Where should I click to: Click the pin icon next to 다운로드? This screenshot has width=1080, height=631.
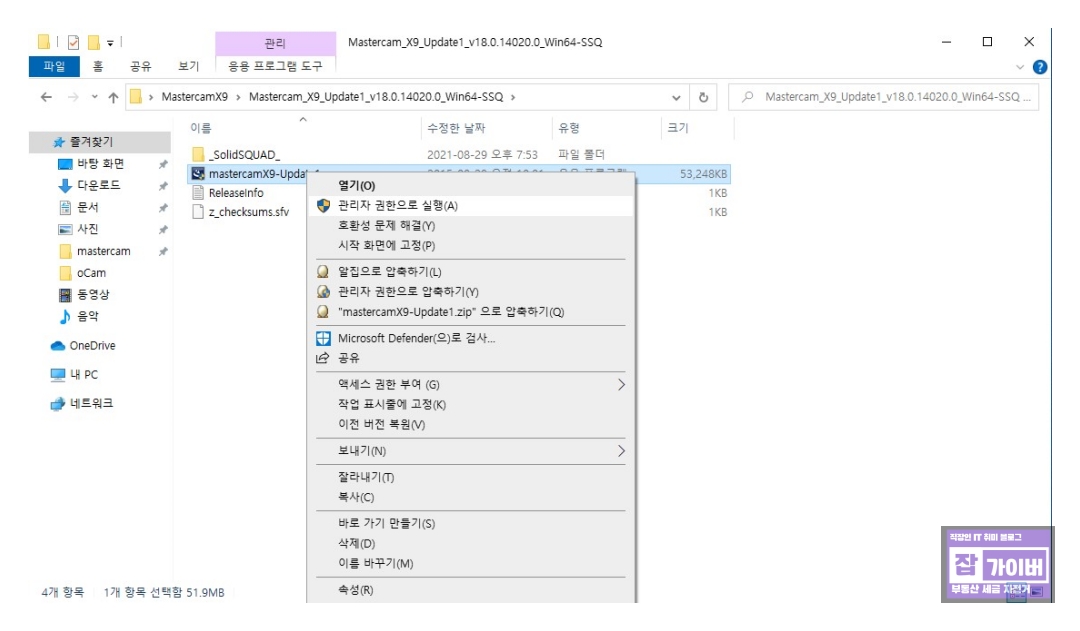pos(163,186)
